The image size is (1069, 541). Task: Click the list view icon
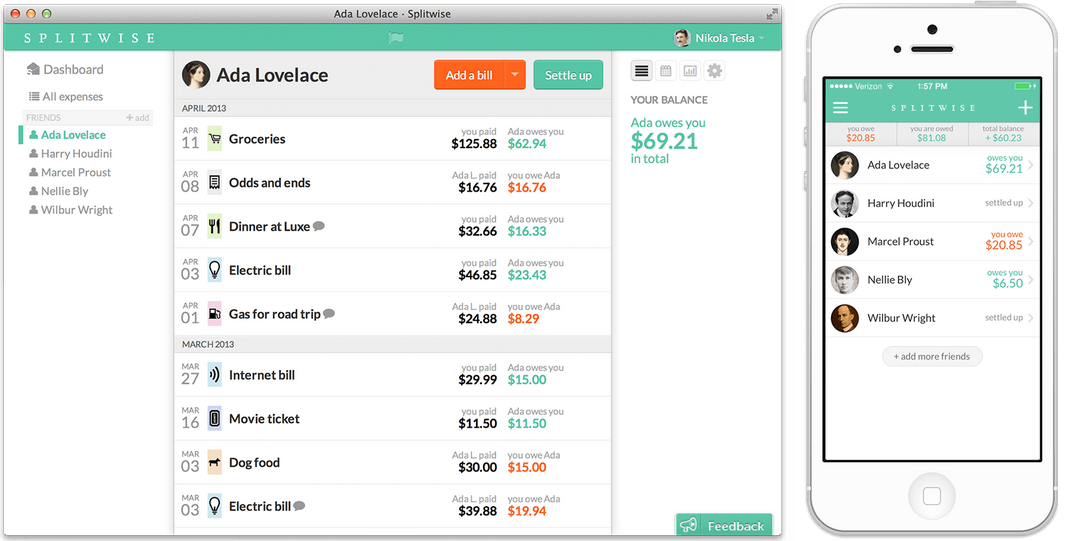[x=641, y=71]
